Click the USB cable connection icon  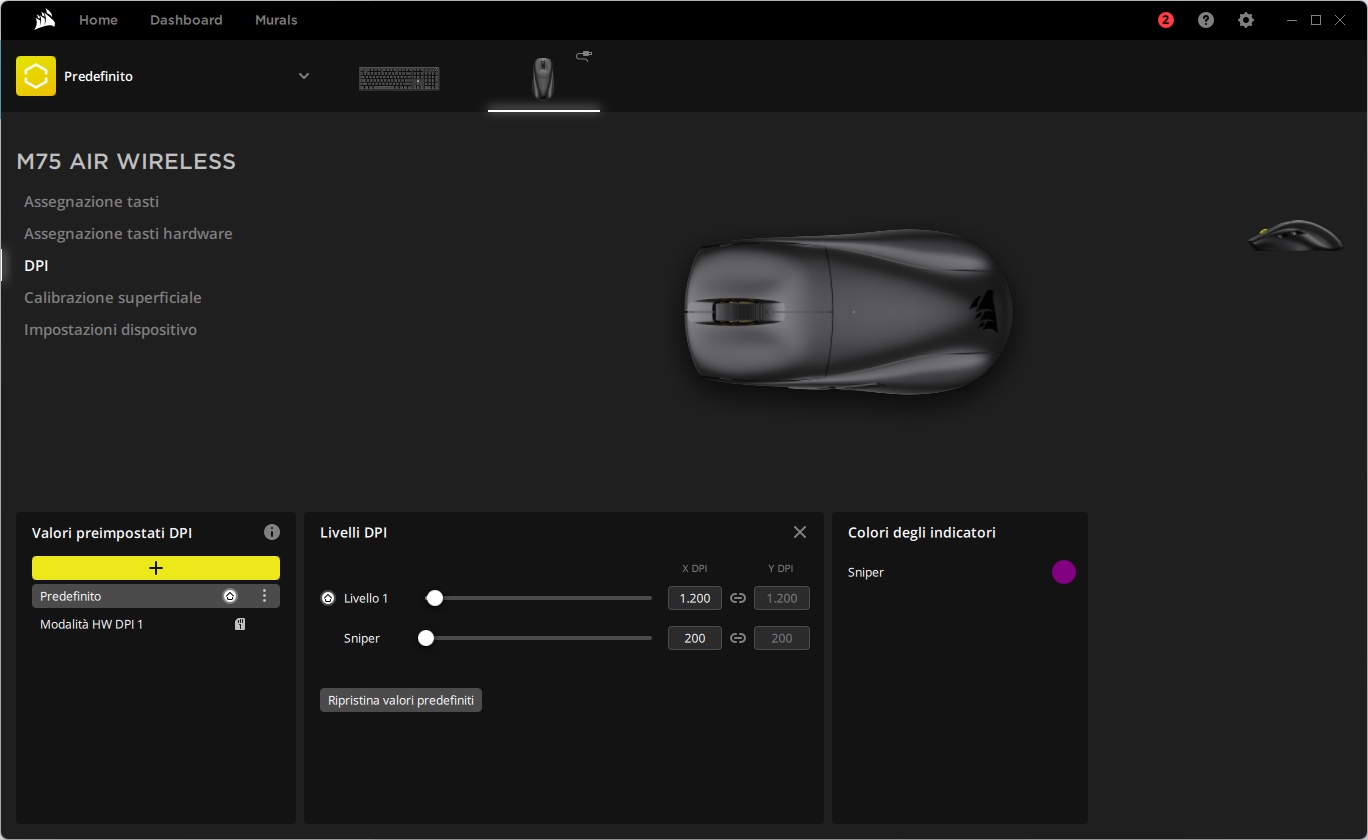coord(584,57)
